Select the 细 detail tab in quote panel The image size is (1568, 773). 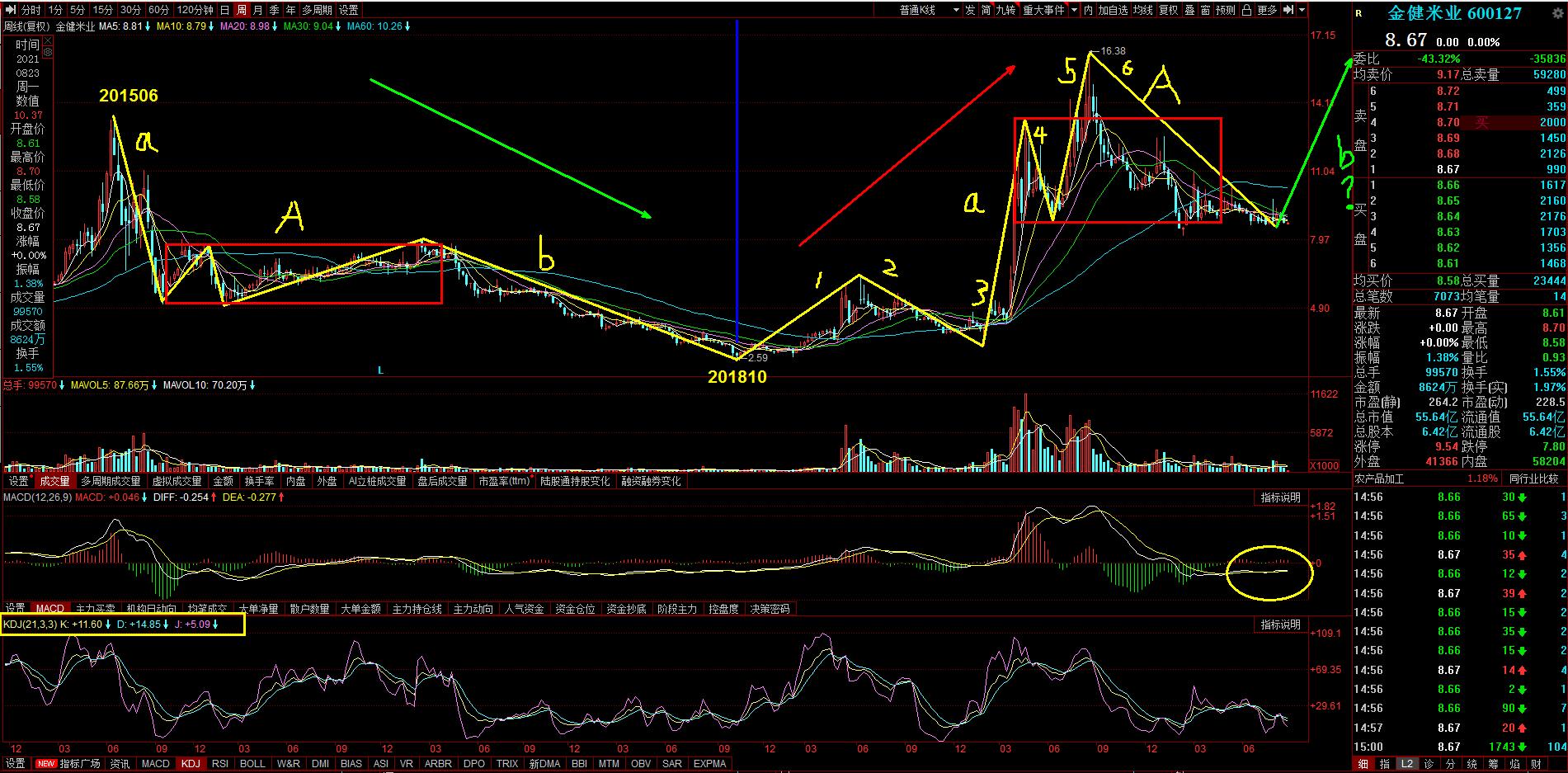(x=1363, y=764)
